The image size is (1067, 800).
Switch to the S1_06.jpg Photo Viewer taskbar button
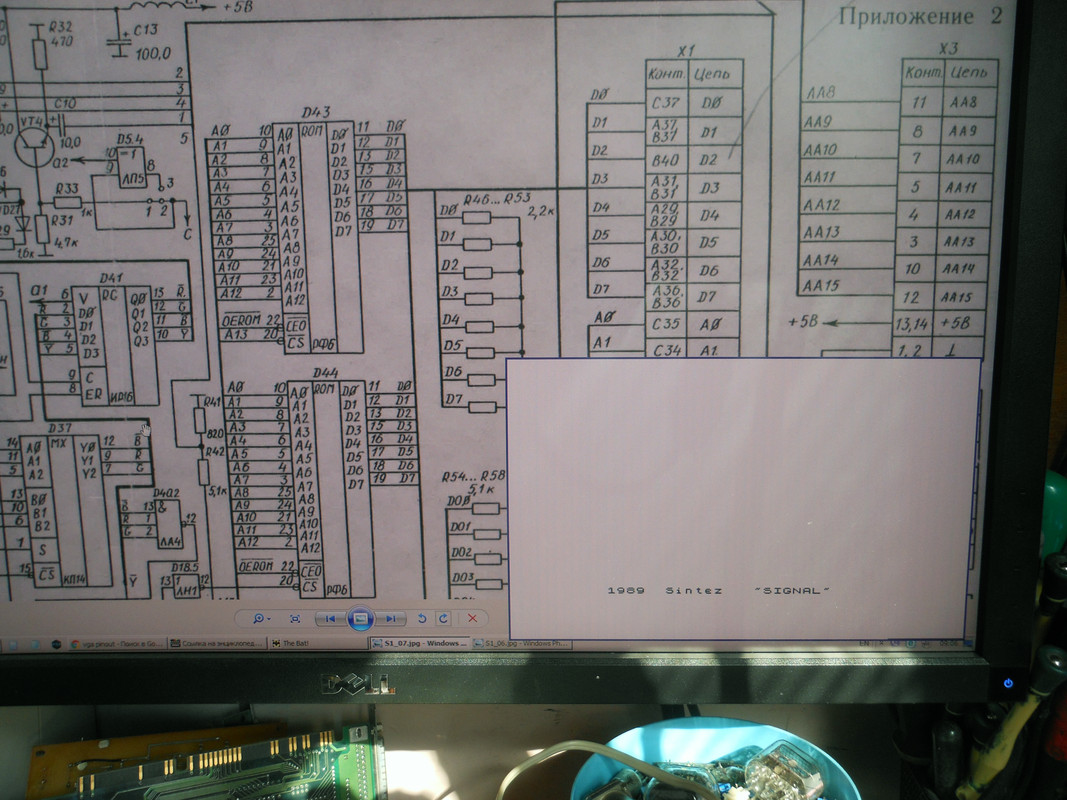coord(521,643)
